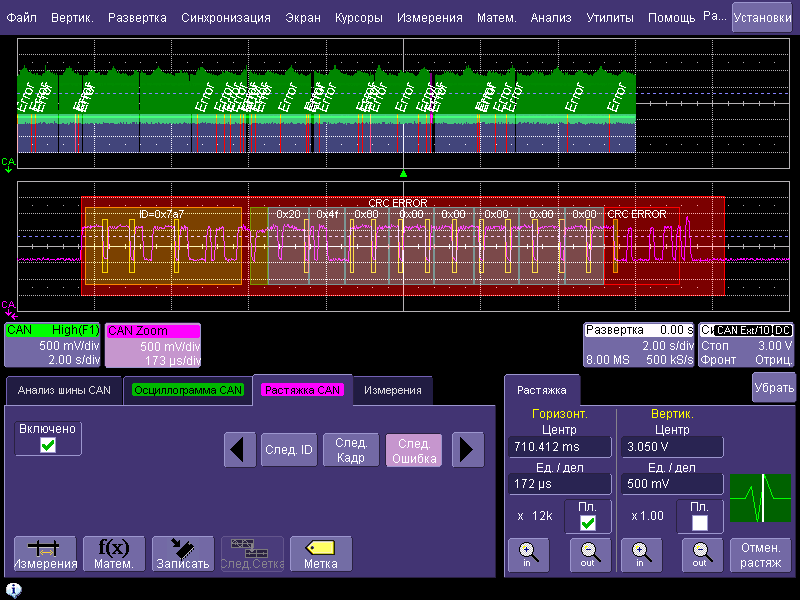Zoom in horizontally with magnifier icon
Viewport: 800px width, 600px height.
[x=527, y=552]
